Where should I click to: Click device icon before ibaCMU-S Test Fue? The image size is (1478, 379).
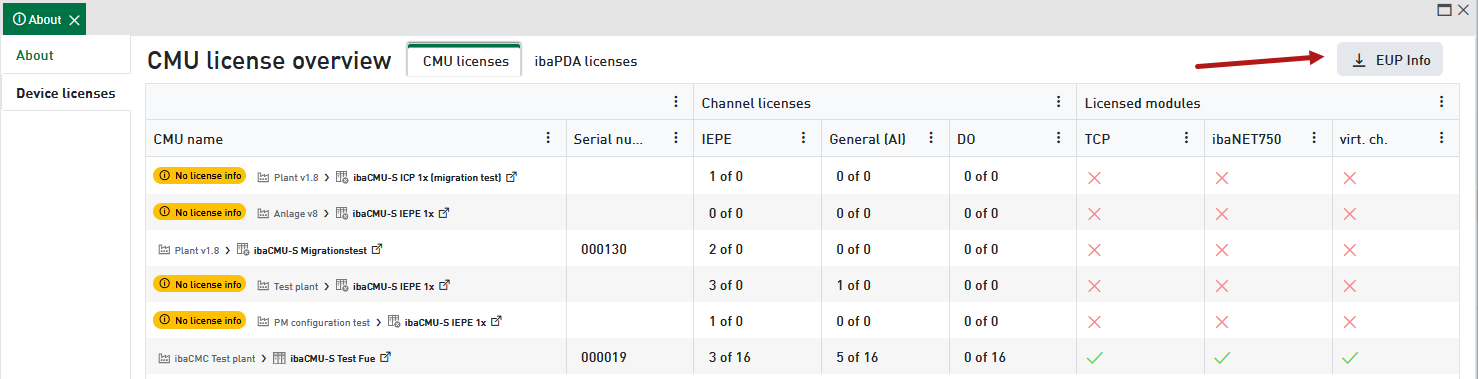(x=279, y=358)
